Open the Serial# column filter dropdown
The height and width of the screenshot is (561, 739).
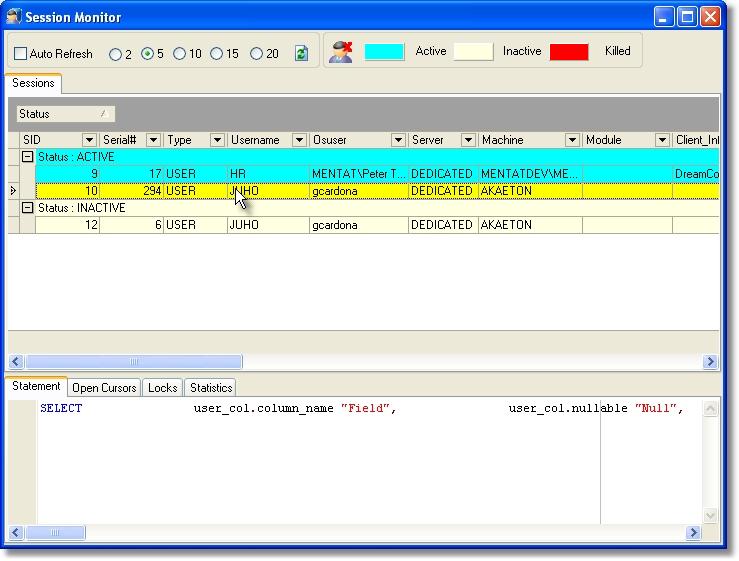(153, 140)
